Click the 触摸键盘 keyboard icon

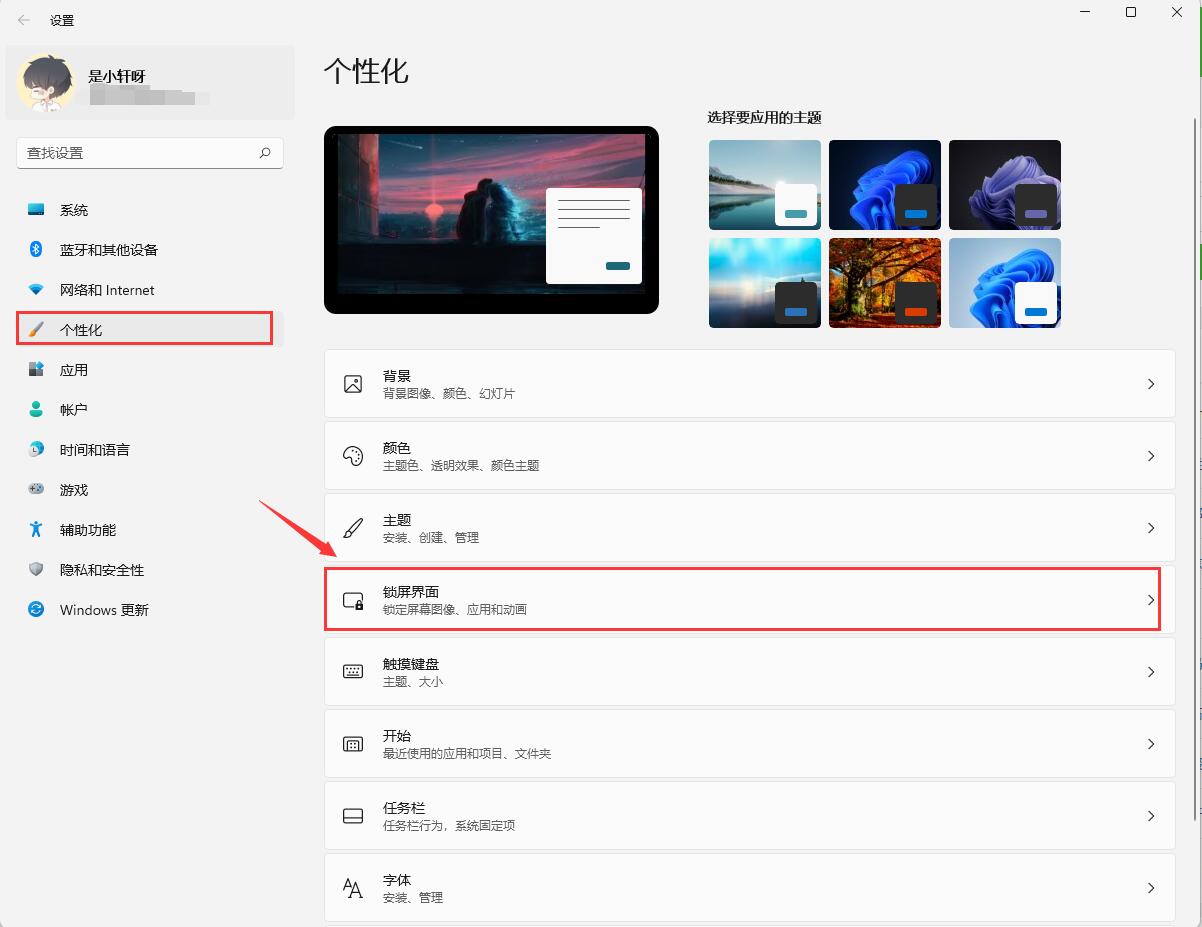click(x=353, y=671)
